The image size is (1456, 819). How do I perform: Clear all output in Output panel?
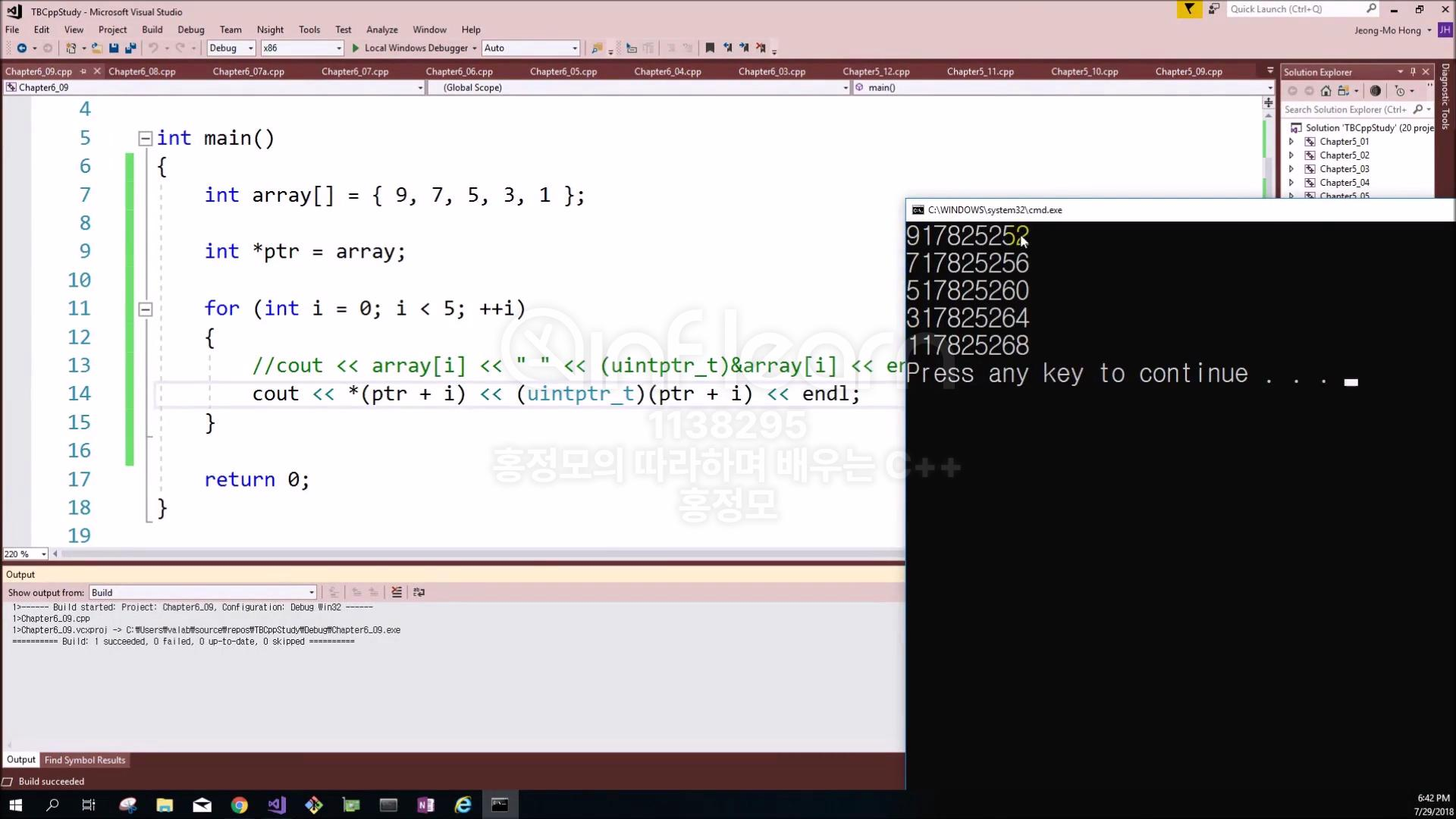[397, 592]
